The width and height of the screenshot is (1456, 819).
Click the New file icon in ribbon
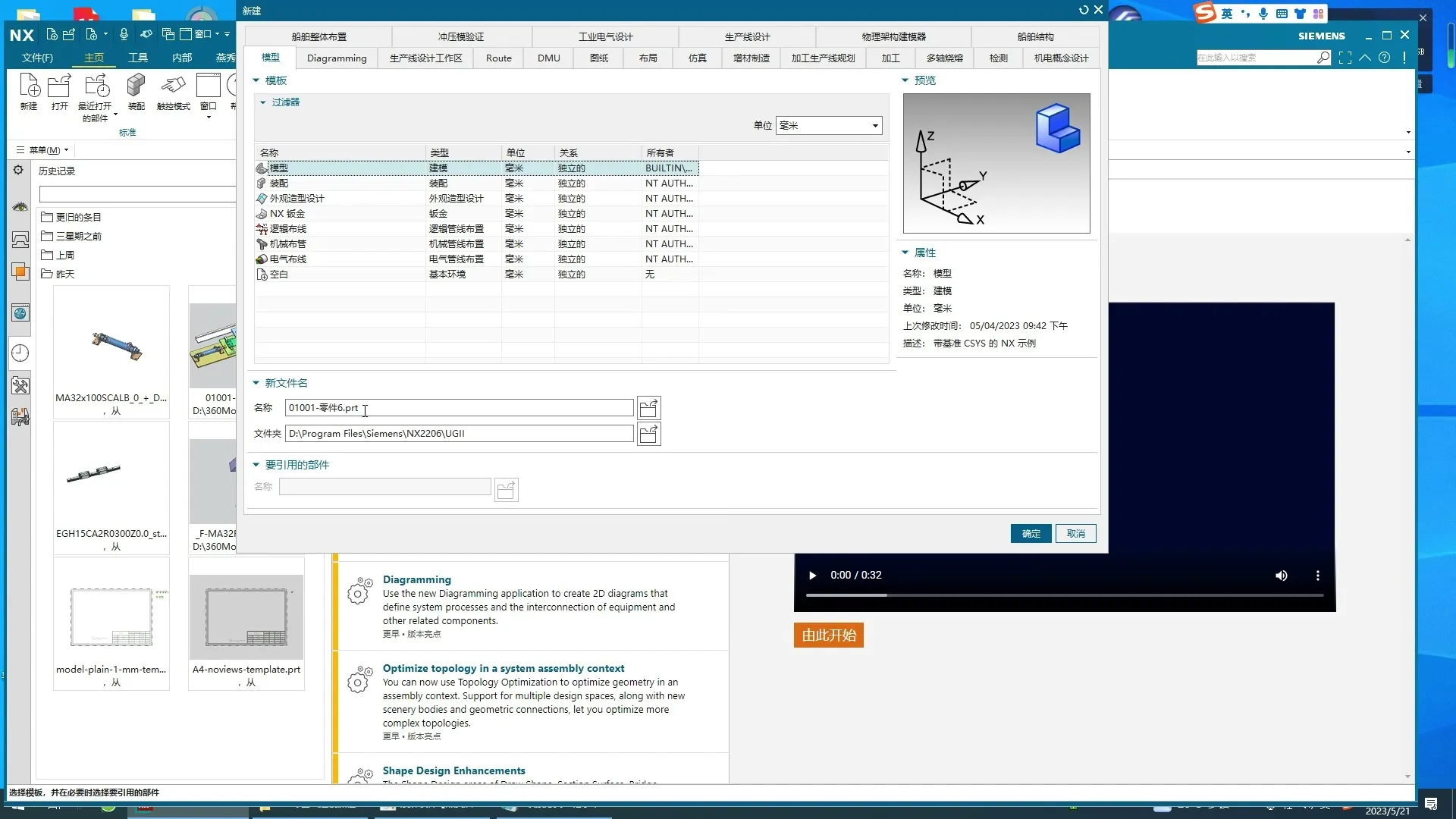point(29,87)
